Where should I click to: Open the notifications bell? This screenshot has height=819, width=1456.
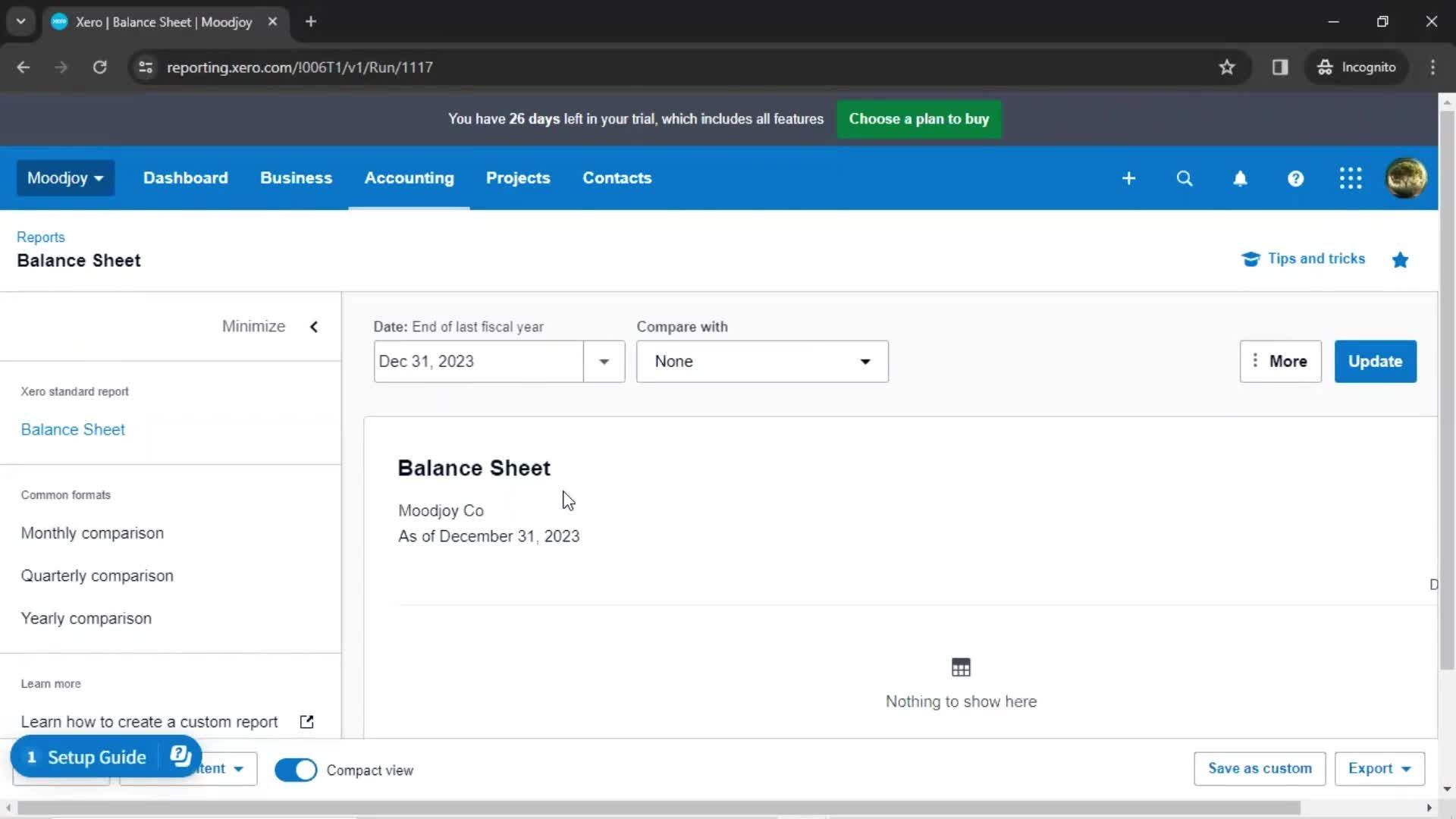(1240, 178)
